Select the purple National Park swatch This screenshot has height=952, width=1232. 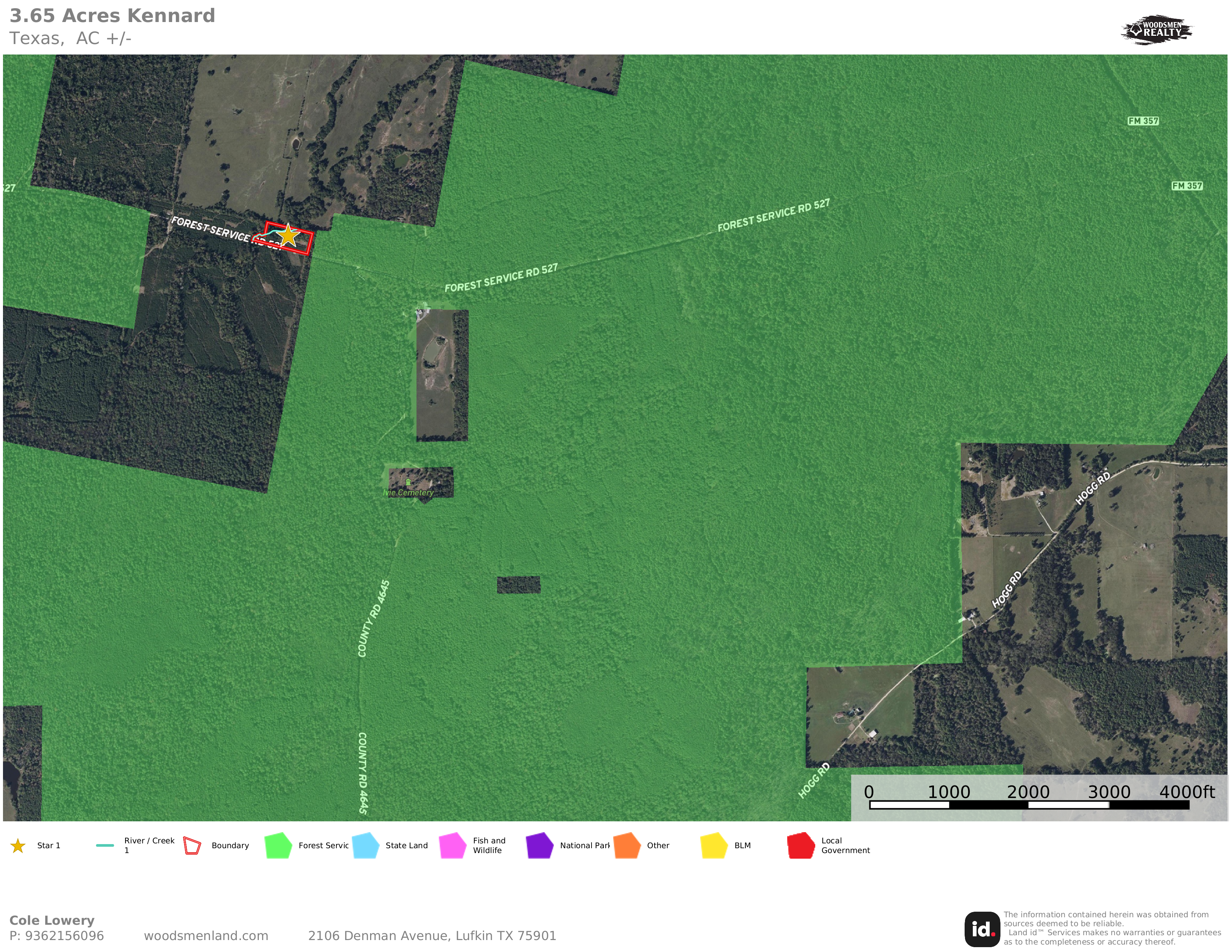pyautogui.click(x=539, y=845)
